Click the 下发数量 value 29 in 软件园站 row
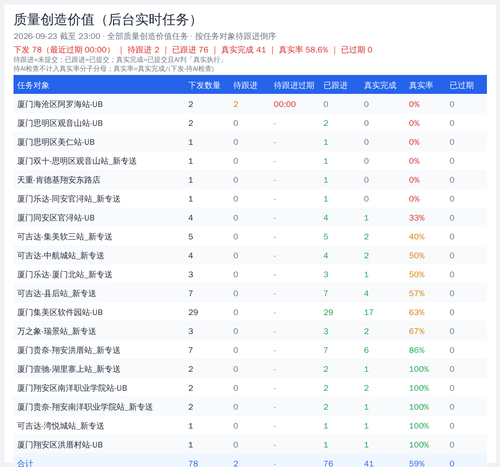This screenshot has height=467, width=500. 193,312
